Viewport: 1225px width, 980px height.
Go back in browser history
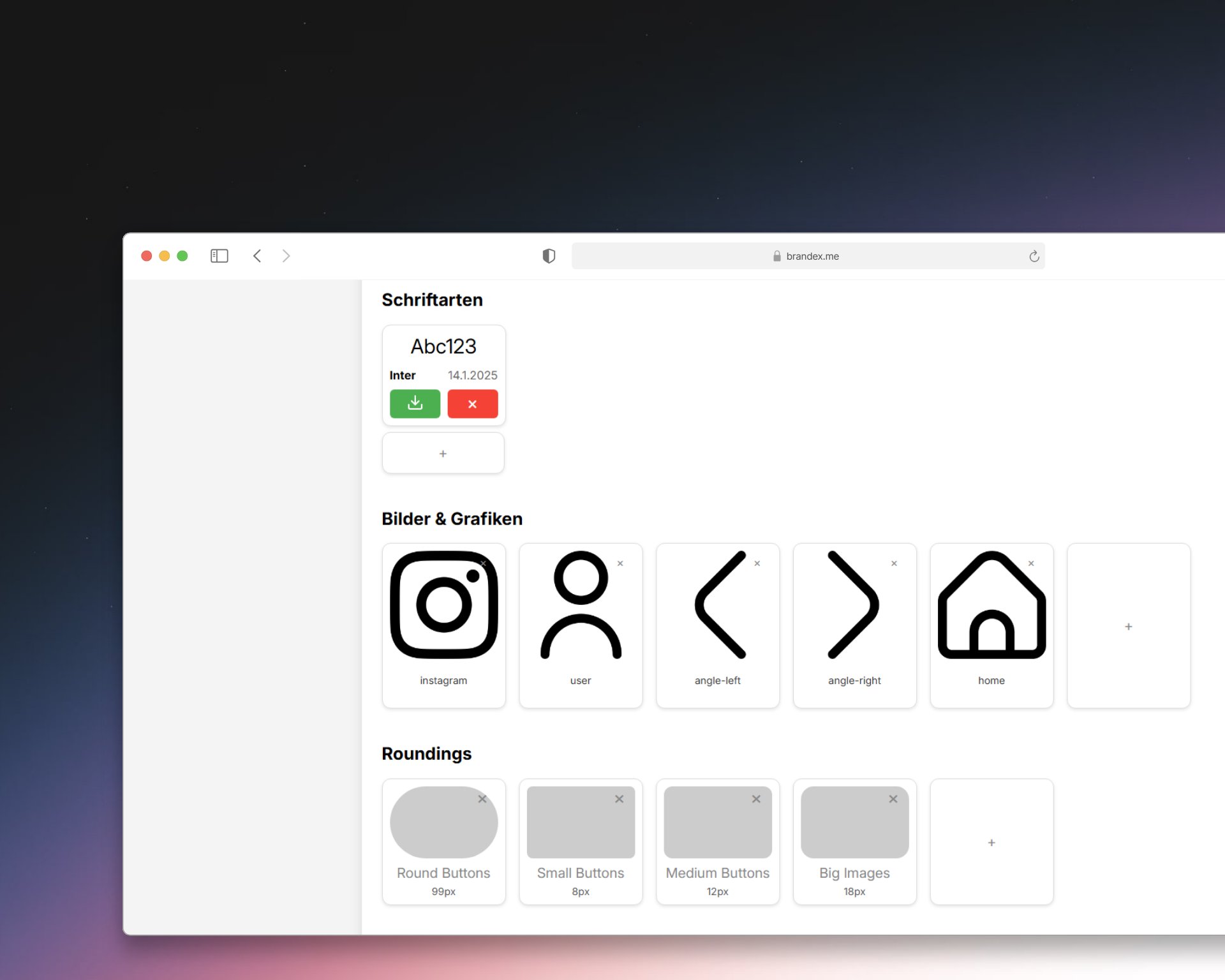click(257, 256)
